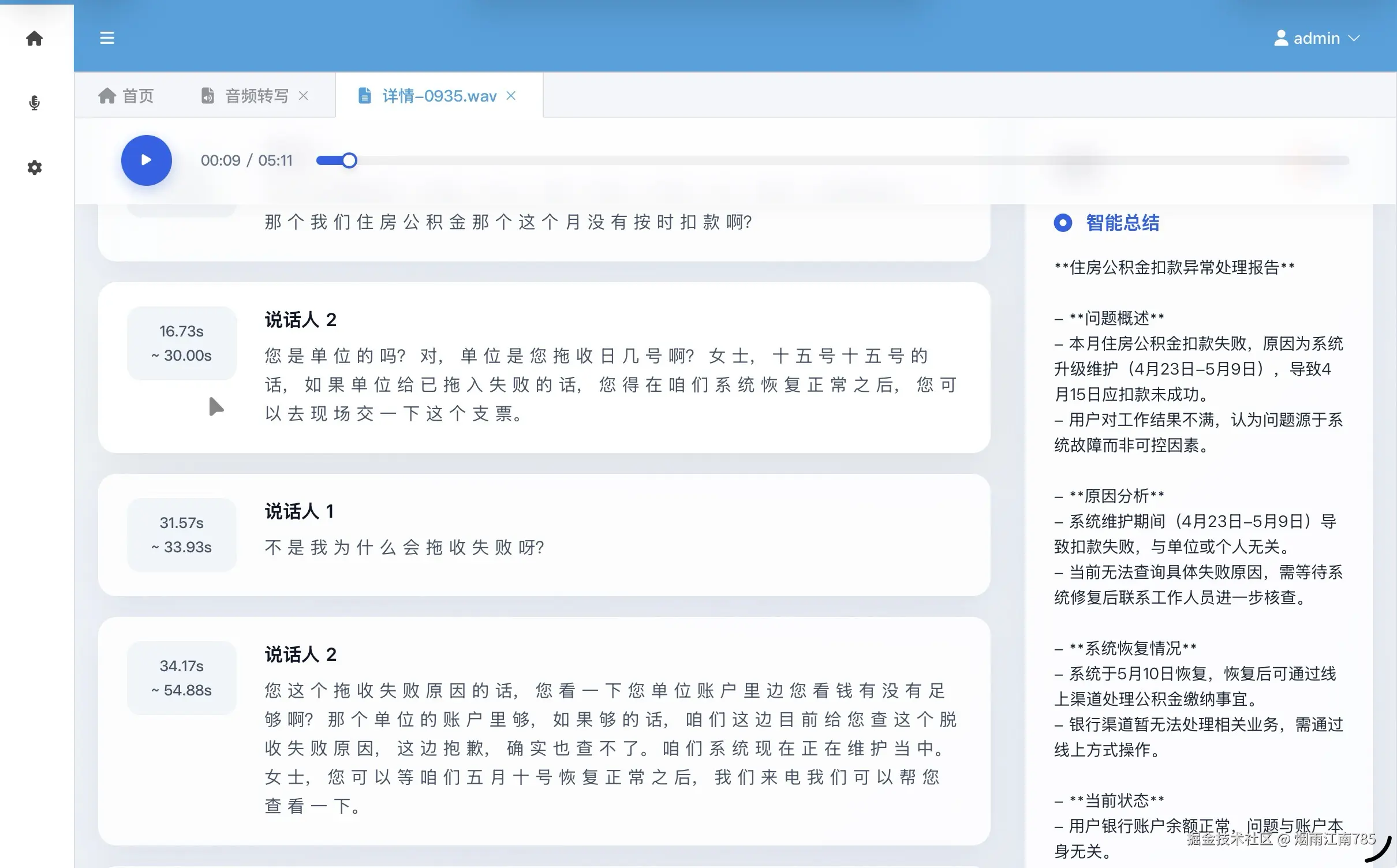This screenshot has height=868, width=1397.
Task: Switch to the 音频转写 tab
Action: pos(256,96)
